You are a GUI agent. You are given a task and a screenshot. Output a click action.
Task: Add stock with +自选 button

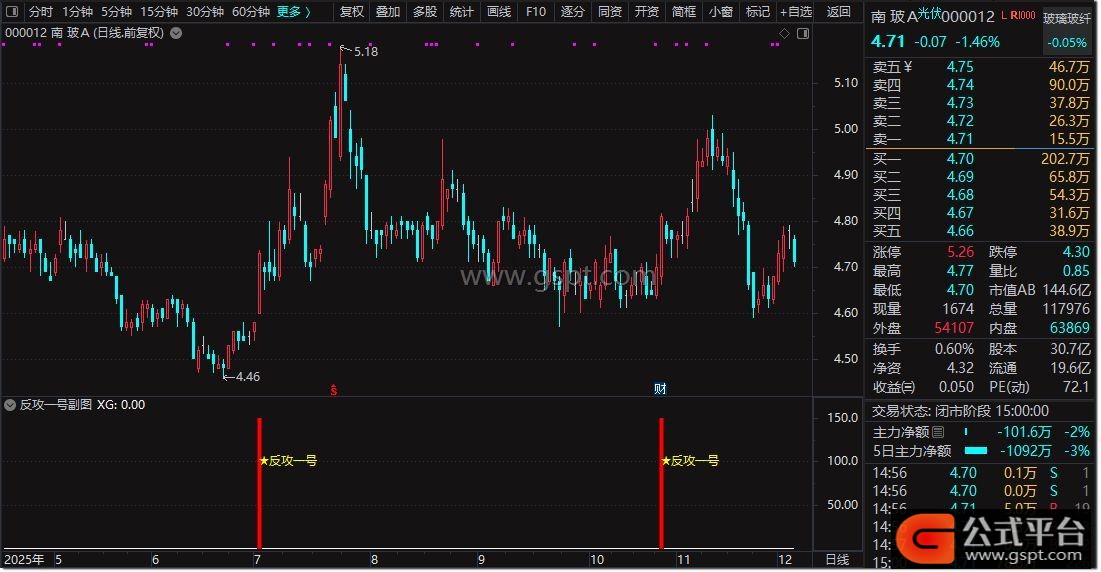tap(796, 12)
